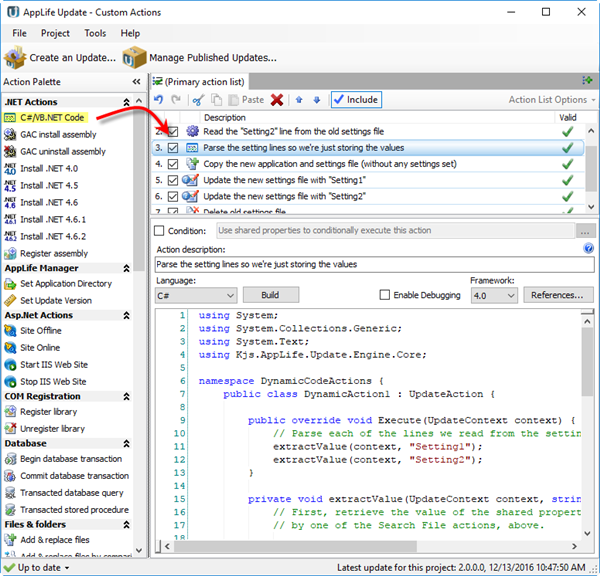The image size is (600, 576).
Task: Collapse the Database group
Action: click(126, 444)
